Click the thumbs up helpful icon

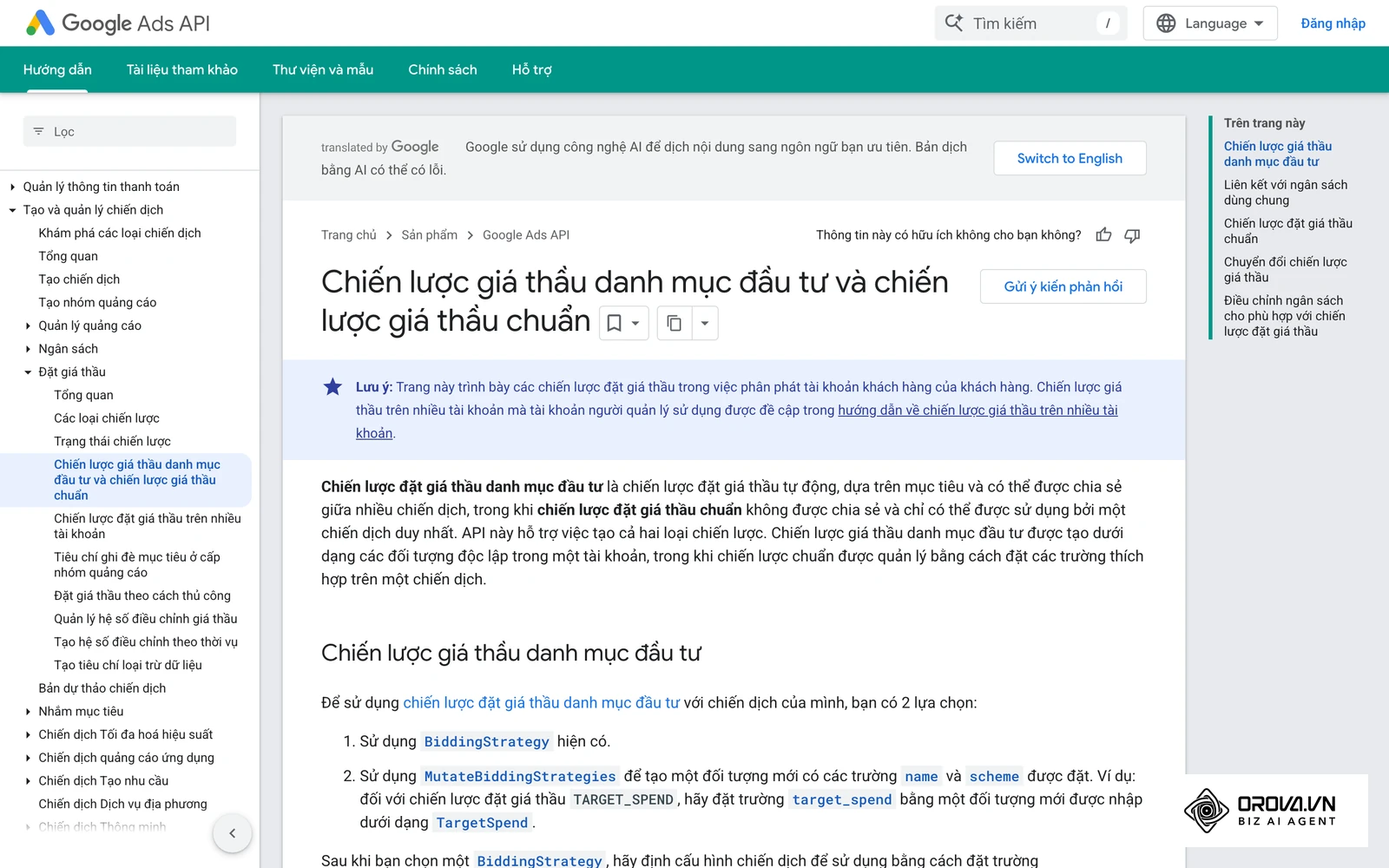pyautogui.click(x=1103, y=235)
